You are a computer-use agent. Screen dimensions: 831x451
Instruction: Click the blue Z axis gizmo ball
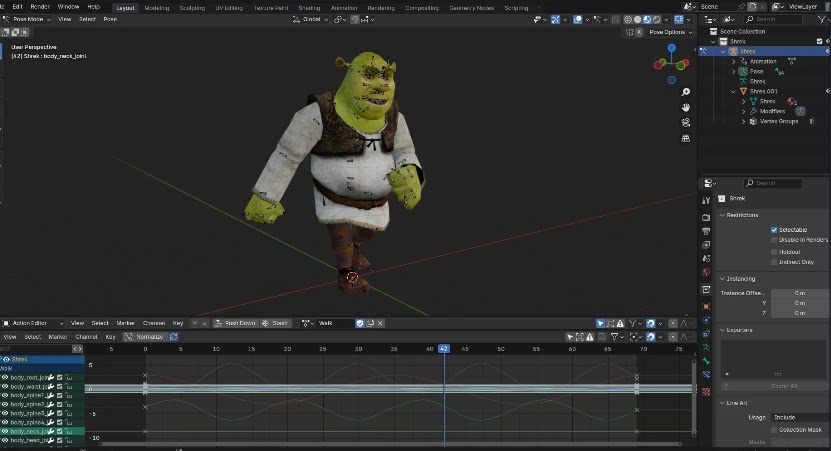click(x=671, y=48)
